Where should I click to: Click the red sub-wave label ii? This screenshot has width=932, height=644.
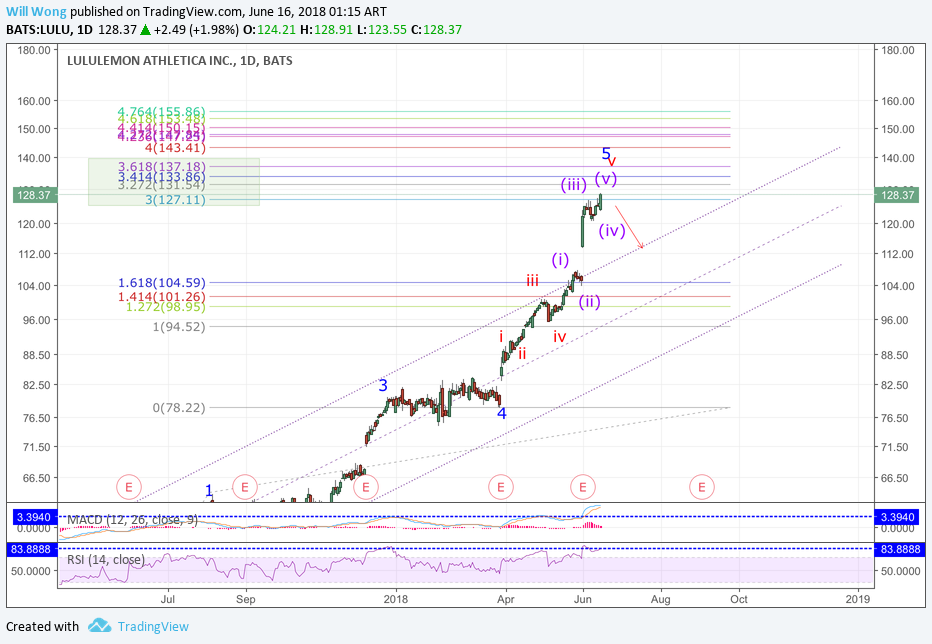pyautogui.click(x=522, y=354)
